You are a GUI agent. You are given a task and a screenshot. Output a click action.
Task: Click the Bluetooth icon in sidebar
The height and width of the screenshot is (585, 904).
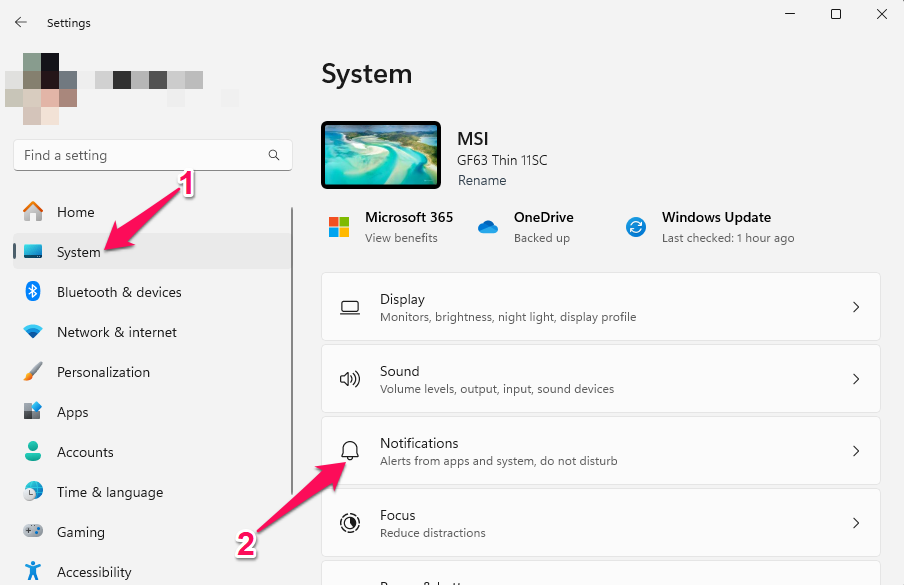[x=33, y=292]
